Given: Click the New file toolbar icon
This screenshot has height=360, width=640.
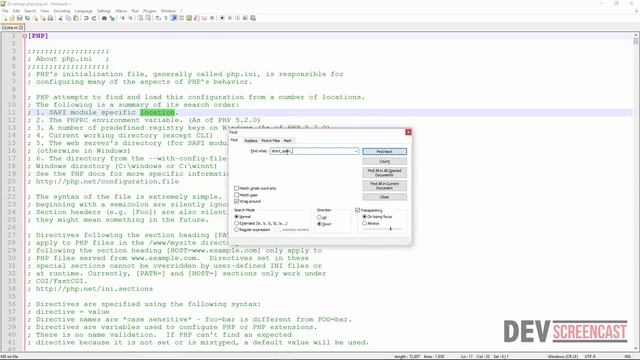Looking at the screenshot, I should [x=5, y=18].
